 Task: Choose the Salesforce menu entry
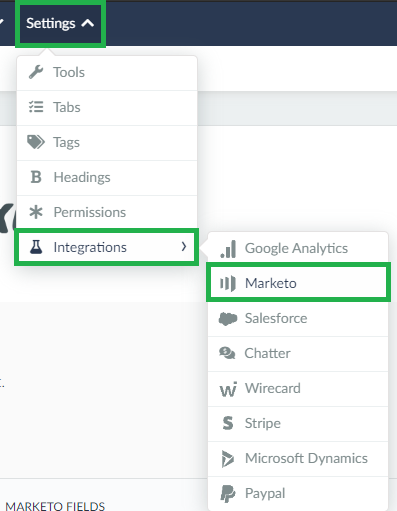pyautogui.click(x=298, y=319)
